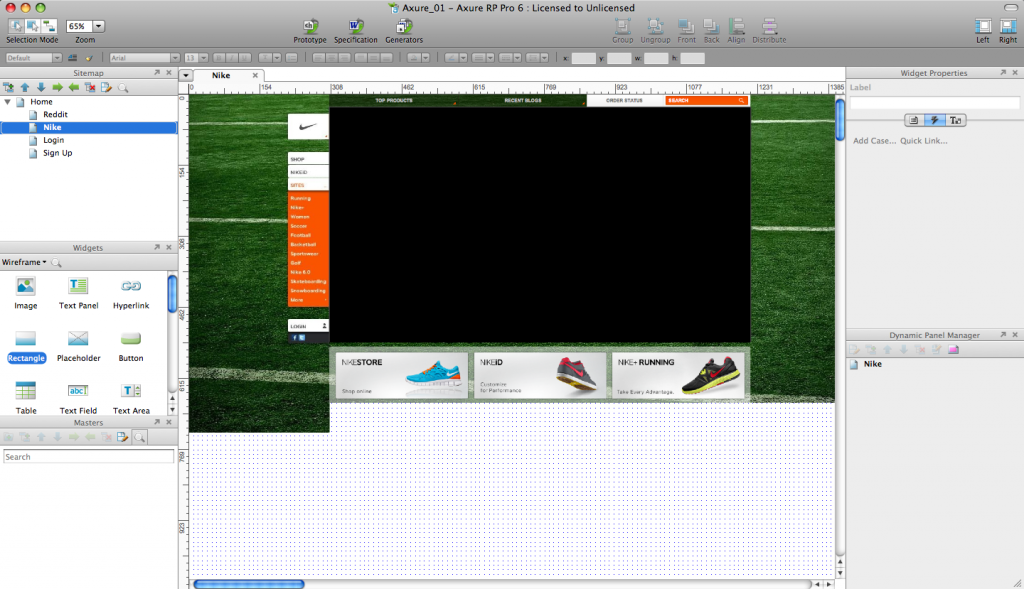Image resolution: width=1024 pixels, height=589 pixels.
Task: Click the Distribute toolbar icon
Action: coord(769,26)
